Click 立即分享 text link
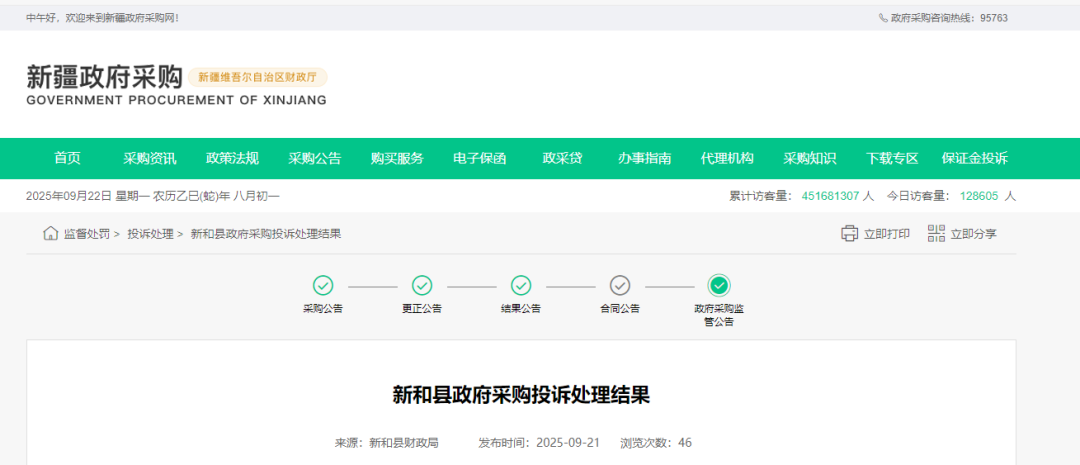The height and width of the screenshot is (465, 1080). (x=973, y=234)
